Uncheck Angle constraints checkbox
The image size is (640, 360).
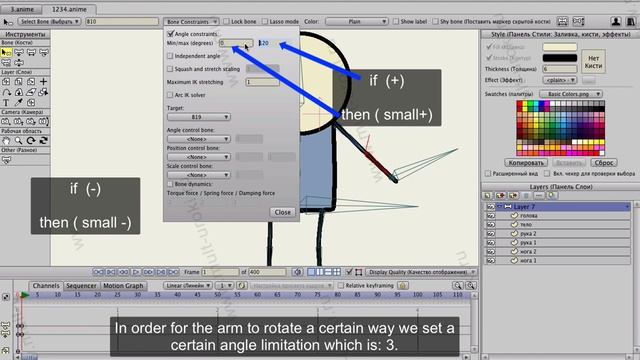pyautogui.click(x=171, y=34)
